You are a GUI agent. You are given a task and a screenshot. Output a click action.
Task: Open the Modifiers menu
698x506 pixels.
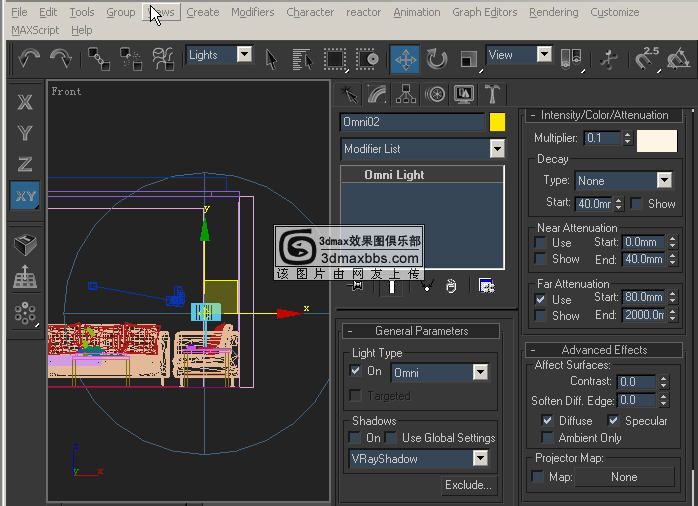pyautogui.click(x=252, y=12)
